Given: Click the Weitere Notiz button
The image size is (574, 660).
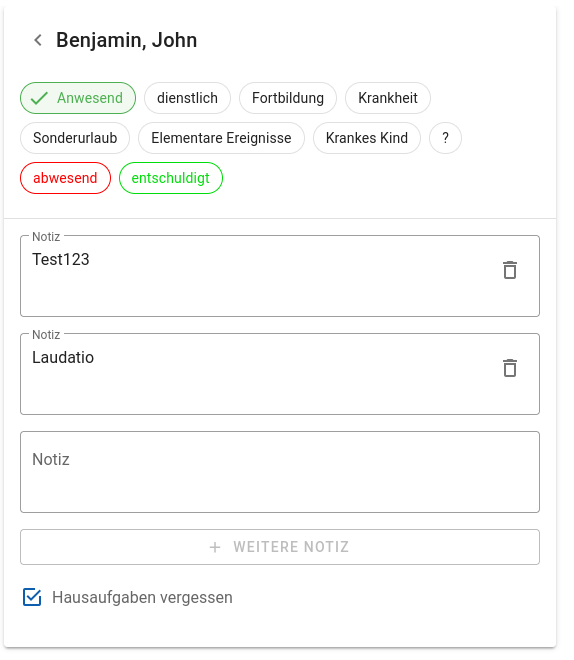Looking at the screenshot, I should coord(280,547).
